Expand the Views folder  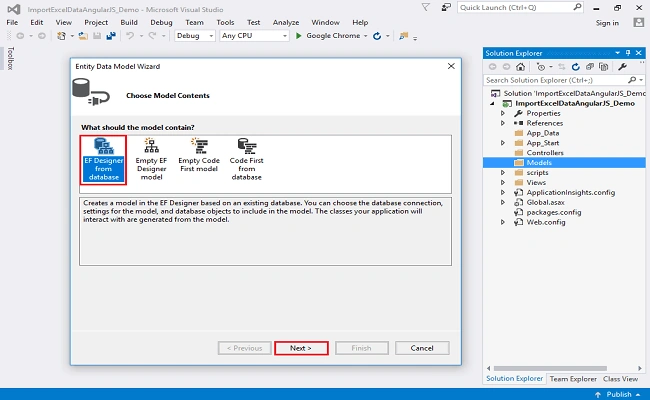click(x=503, y=182)
